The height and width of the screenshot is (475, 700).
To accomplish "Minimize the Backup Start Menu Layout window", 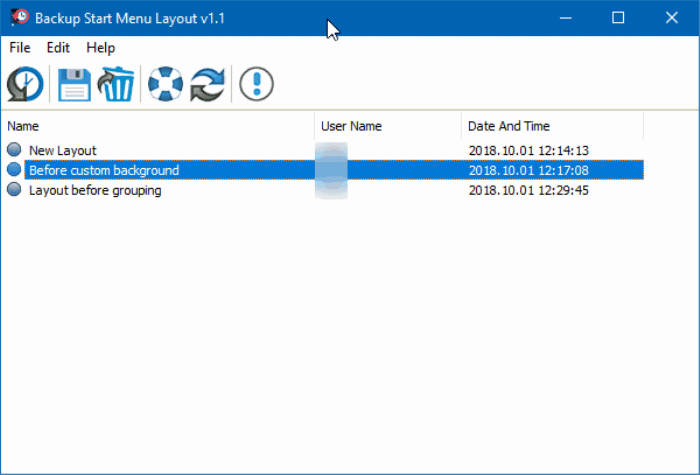I will point(566,18).
